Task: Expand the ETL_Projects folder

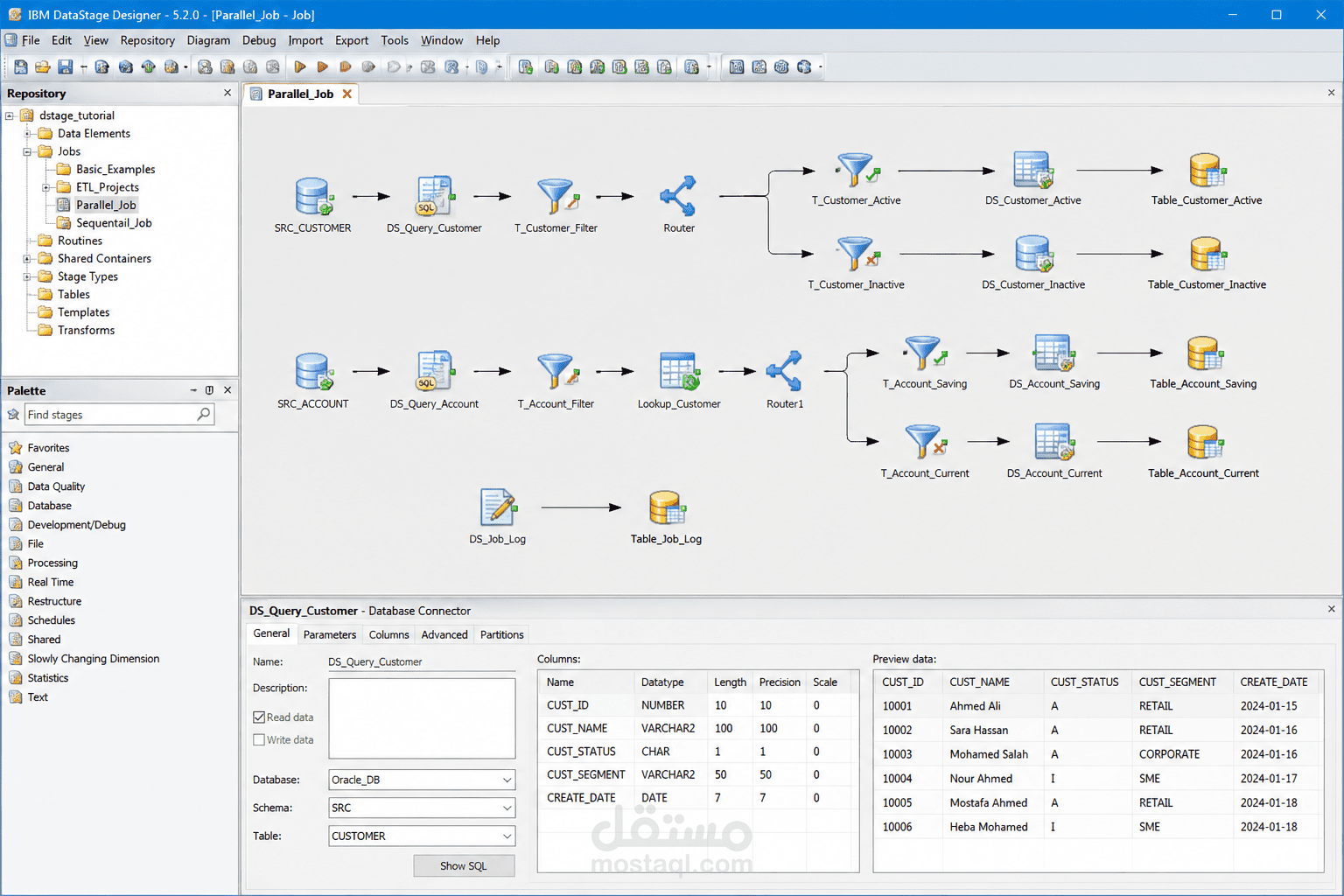Action: 45,187
